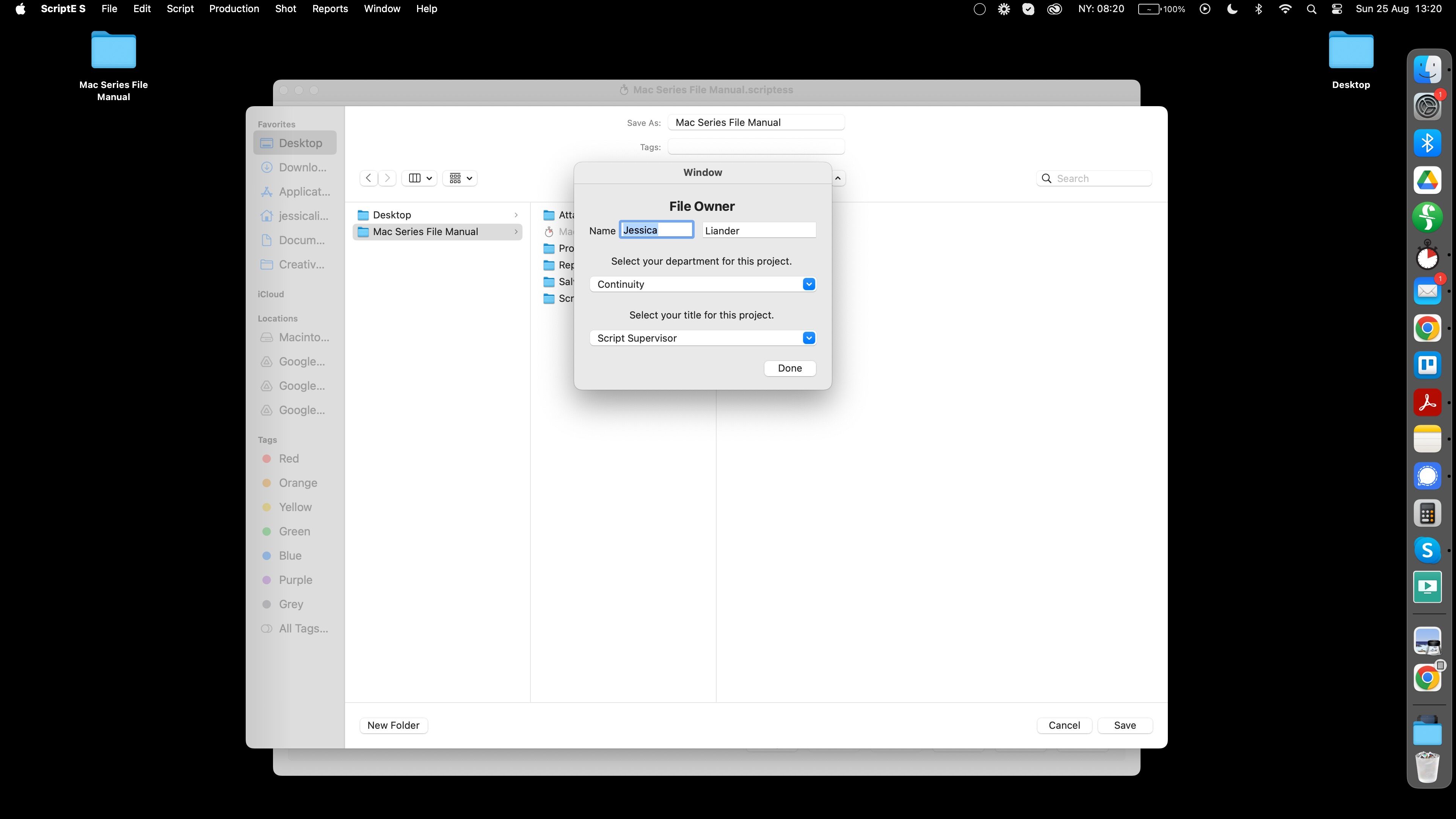The image size is (1456, 819).
Task: Click the back navigation arrow
Action: [x=369, y=178]
